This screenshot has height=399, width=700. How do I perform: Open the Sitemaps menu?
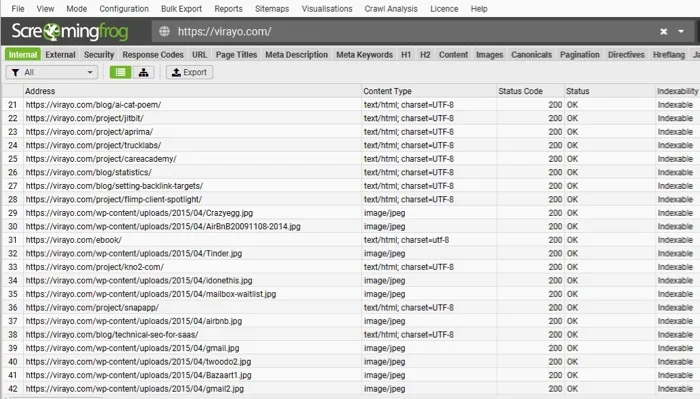pos(272,9)
